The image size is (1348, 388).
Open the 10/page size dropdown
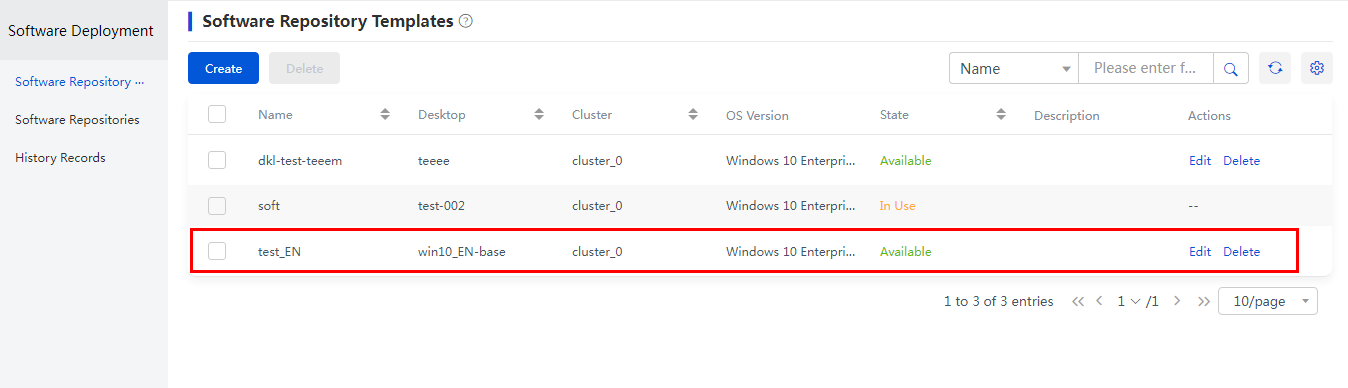coord(1268,301)
